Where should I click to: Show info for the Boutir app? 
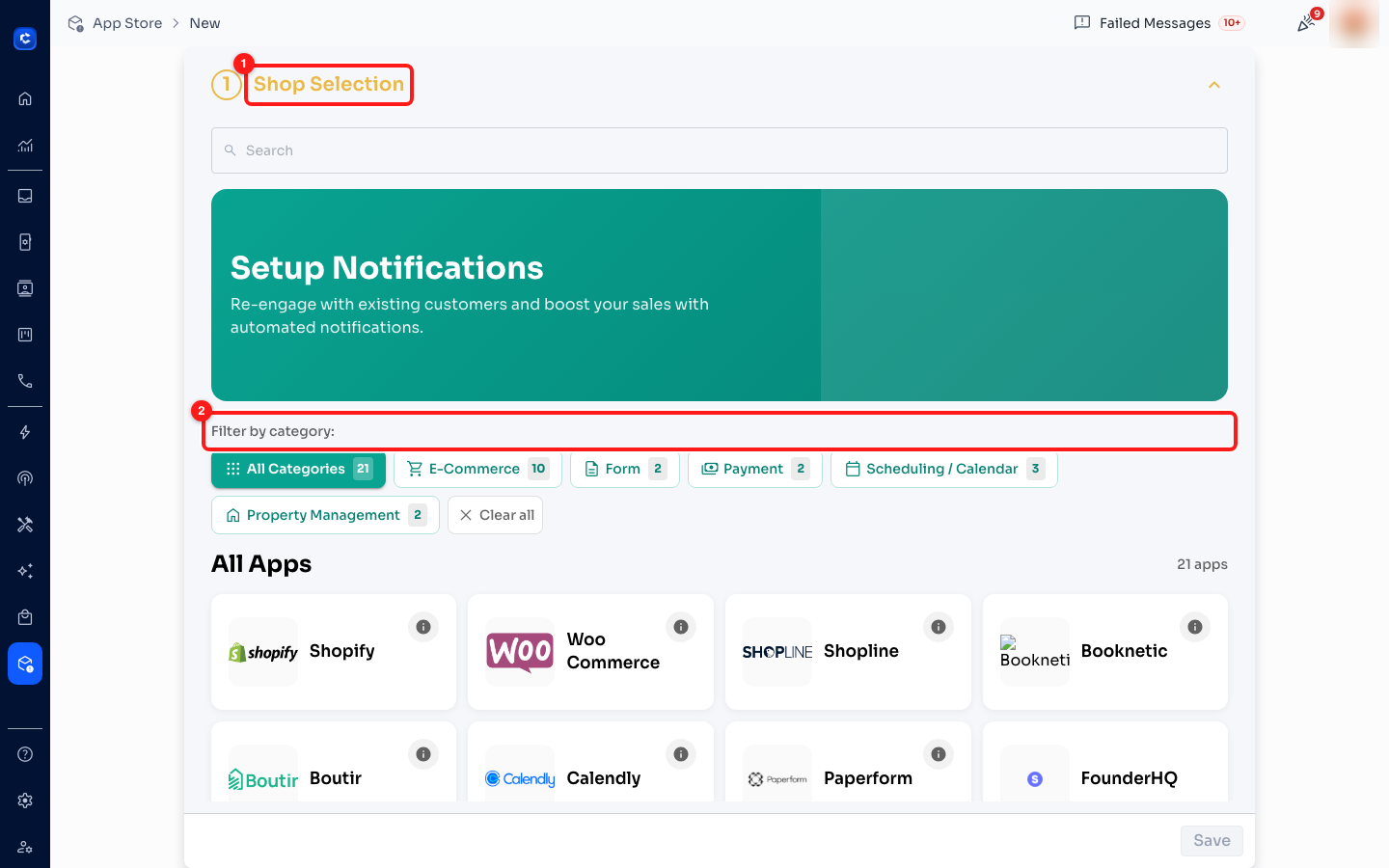pyautogui.click(x=423, y=754)
